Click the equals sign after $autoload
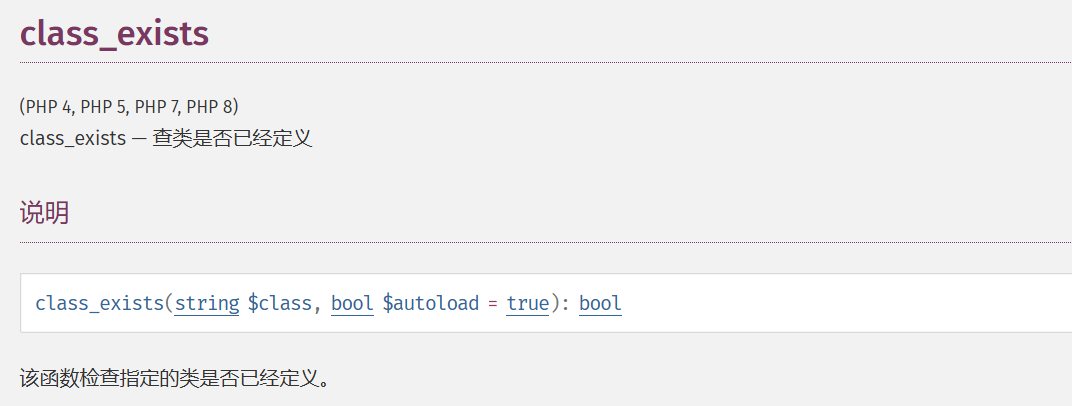Image resolution: width=1072 pixels, height=406 pixels. 493,303
